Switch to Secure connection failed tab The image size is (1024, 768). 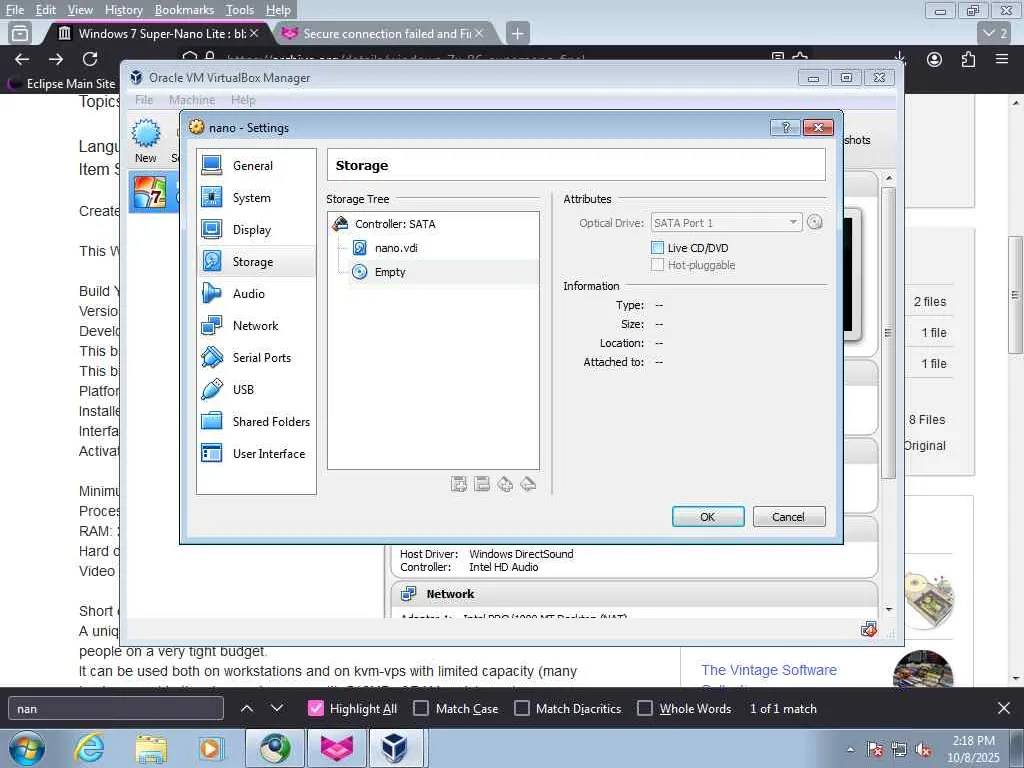(385, 33)
